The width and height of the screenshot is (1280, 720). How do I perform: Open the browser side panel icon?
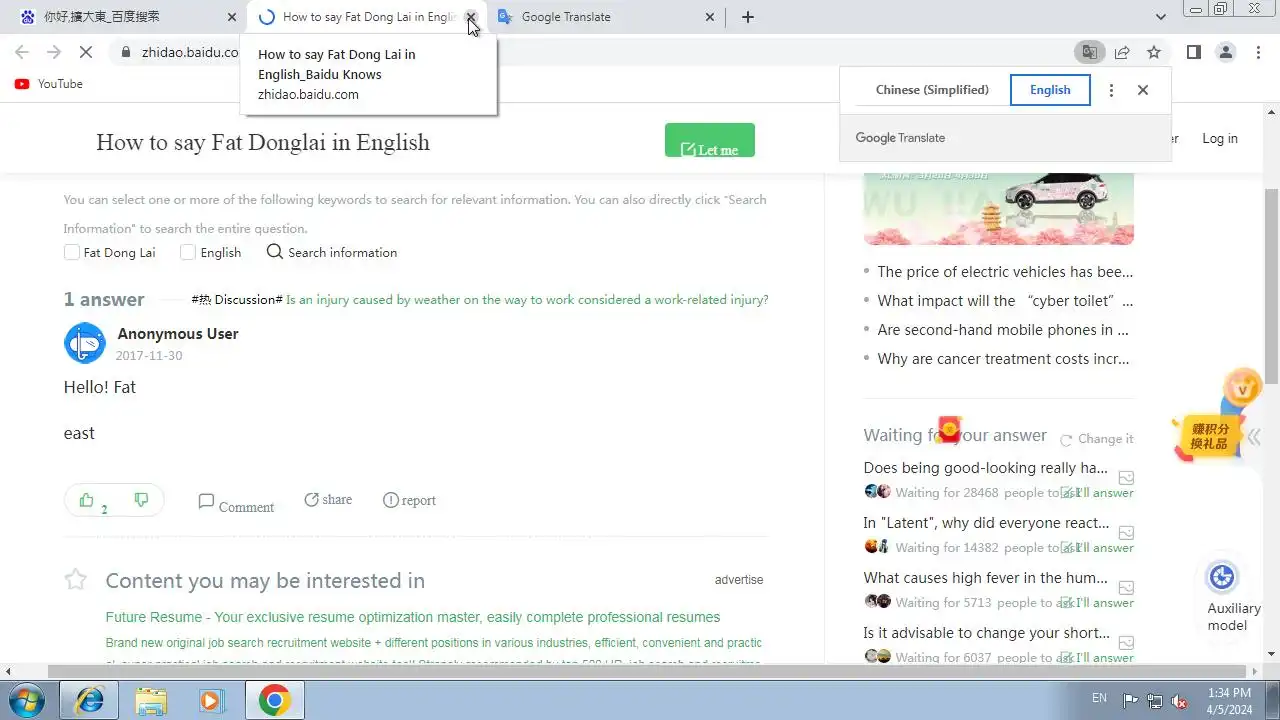click(x=1193, y=52)
